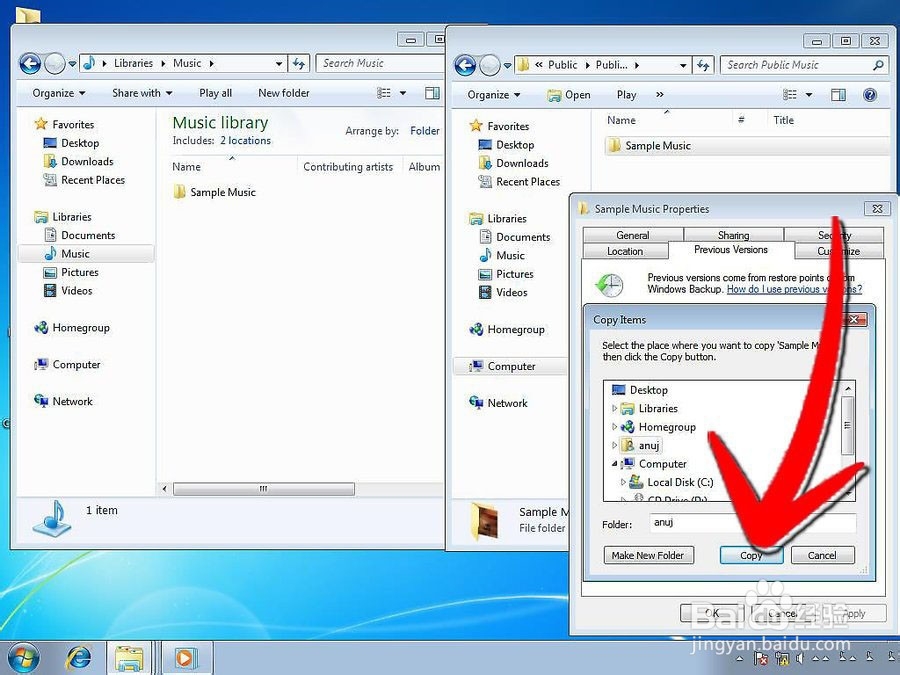Click Forward arrow in Music library window
This screenshot has width=900, height=675.
pyautogui.click(x=55, y=64)
